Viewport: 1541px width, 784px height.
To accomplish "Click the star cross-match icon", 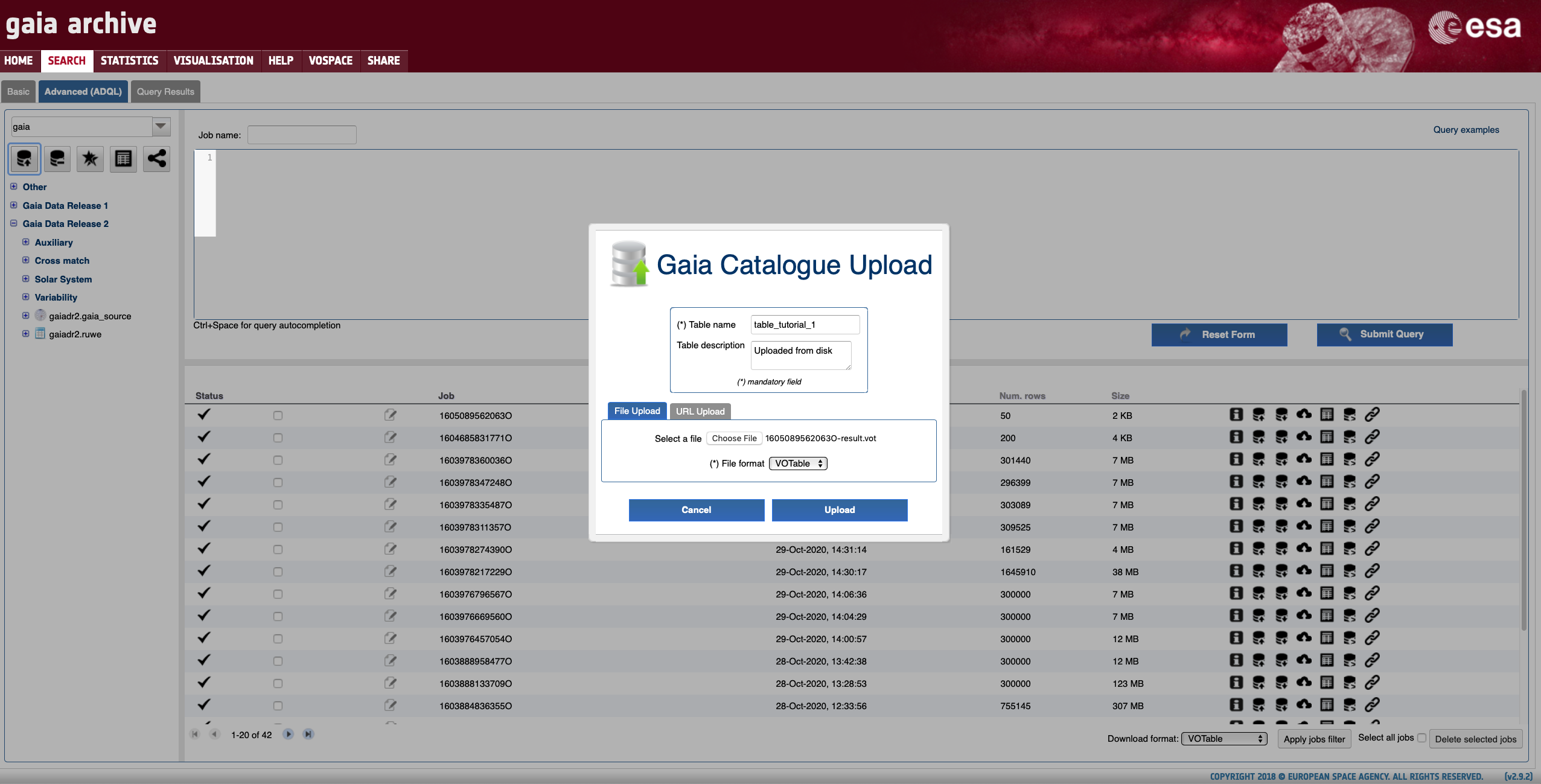I will pos(90,159).
